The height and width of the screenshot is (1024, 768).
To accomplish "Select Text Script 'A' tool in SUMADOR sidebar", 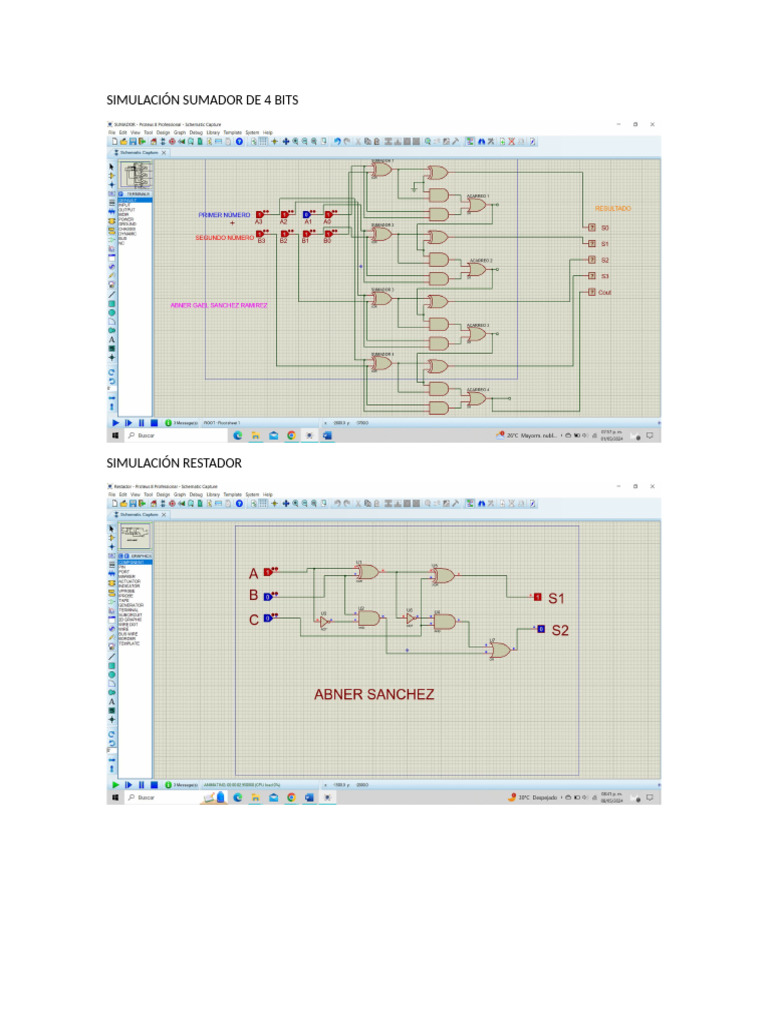I will (x=112, y=340).
